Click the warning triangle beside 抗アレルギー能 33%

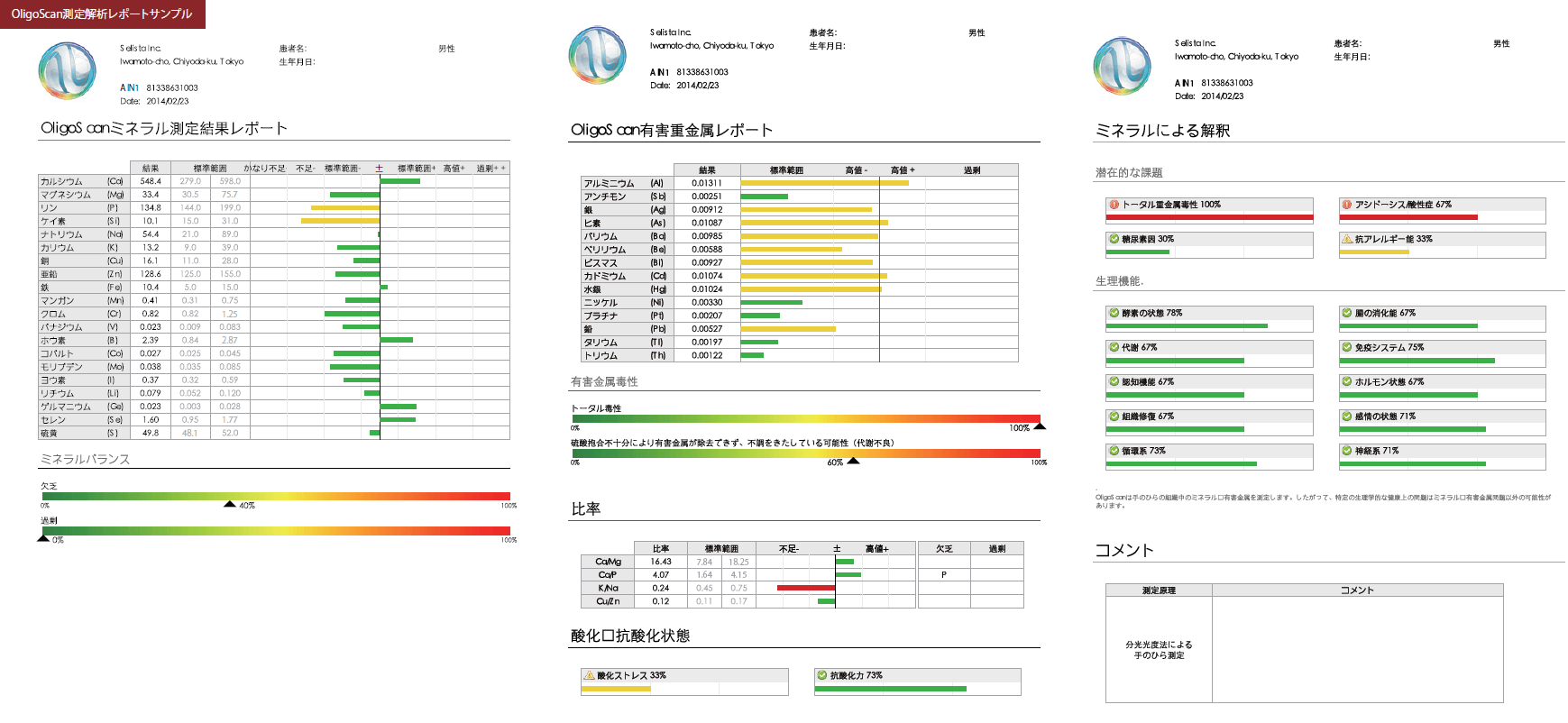(1347, 239)
